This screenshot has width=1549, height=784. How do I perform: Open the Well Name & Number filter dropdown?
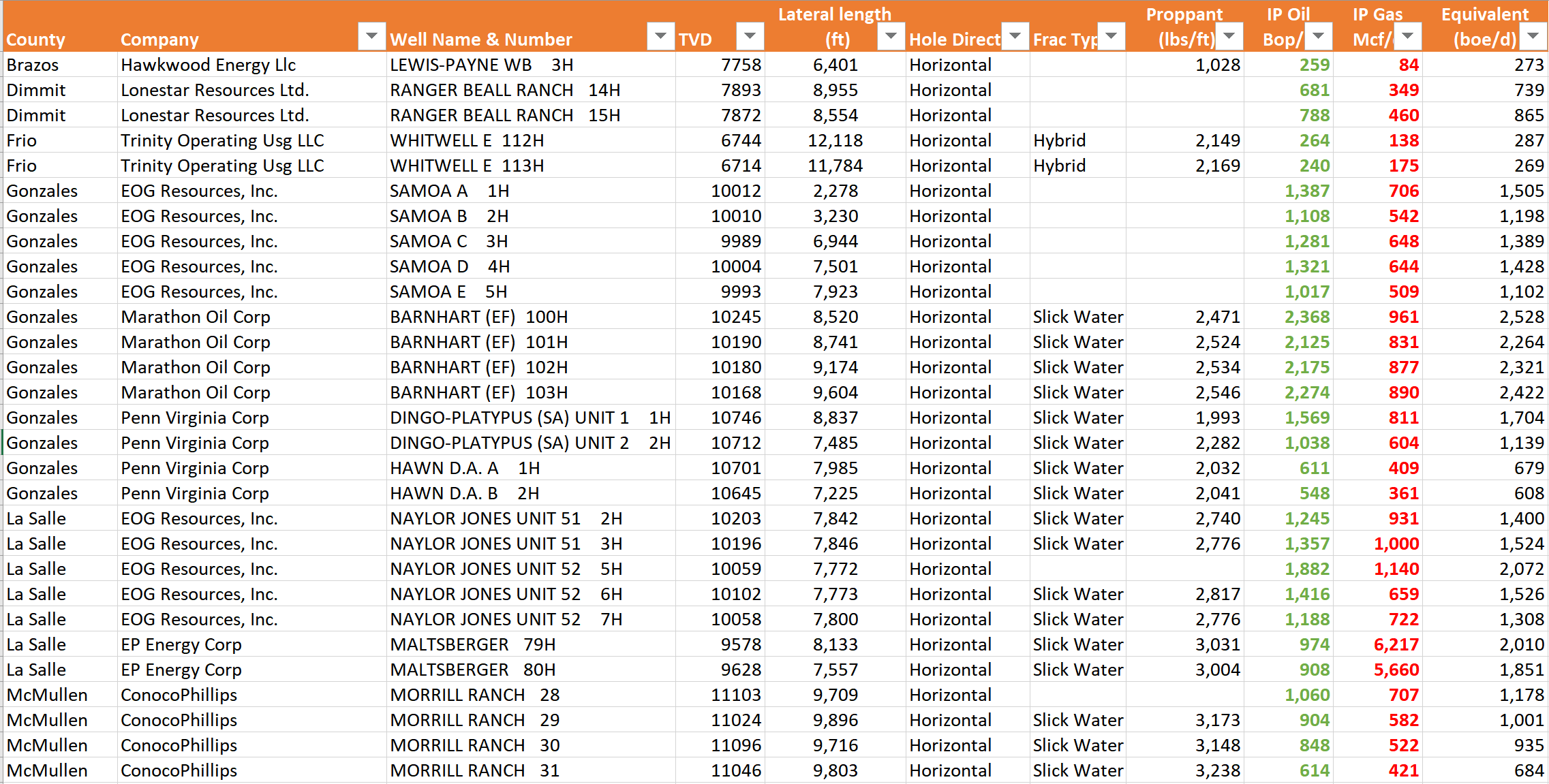660,36
